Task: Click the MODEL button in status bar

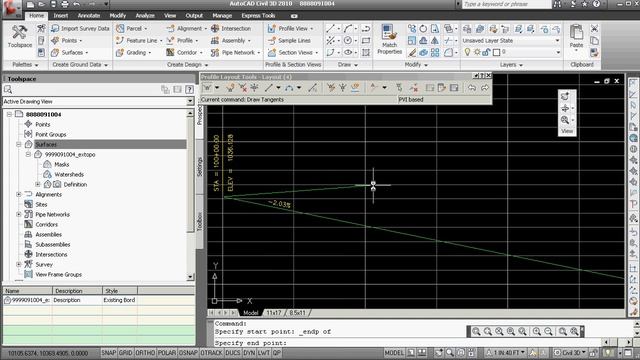Action: tap(394, 353)
